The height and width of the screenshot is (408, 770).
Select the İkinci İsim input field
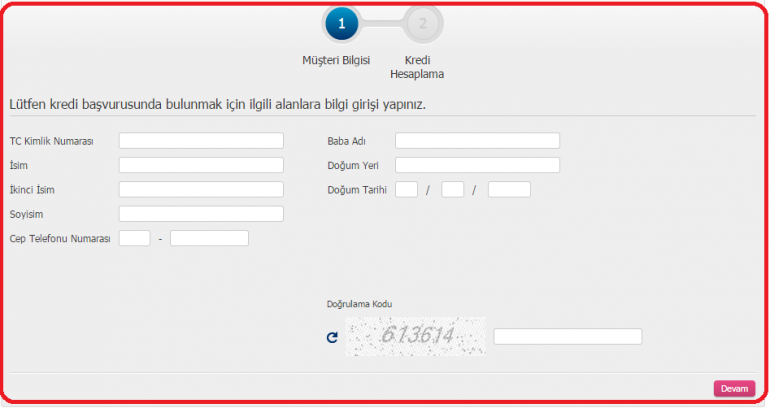(x=201, y=189)
